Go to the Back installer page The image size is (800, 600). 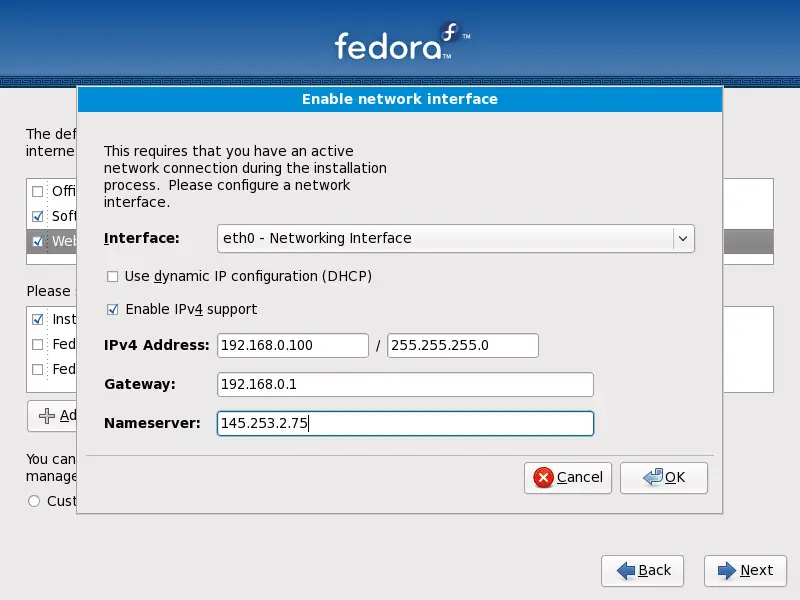click(642, 571)
